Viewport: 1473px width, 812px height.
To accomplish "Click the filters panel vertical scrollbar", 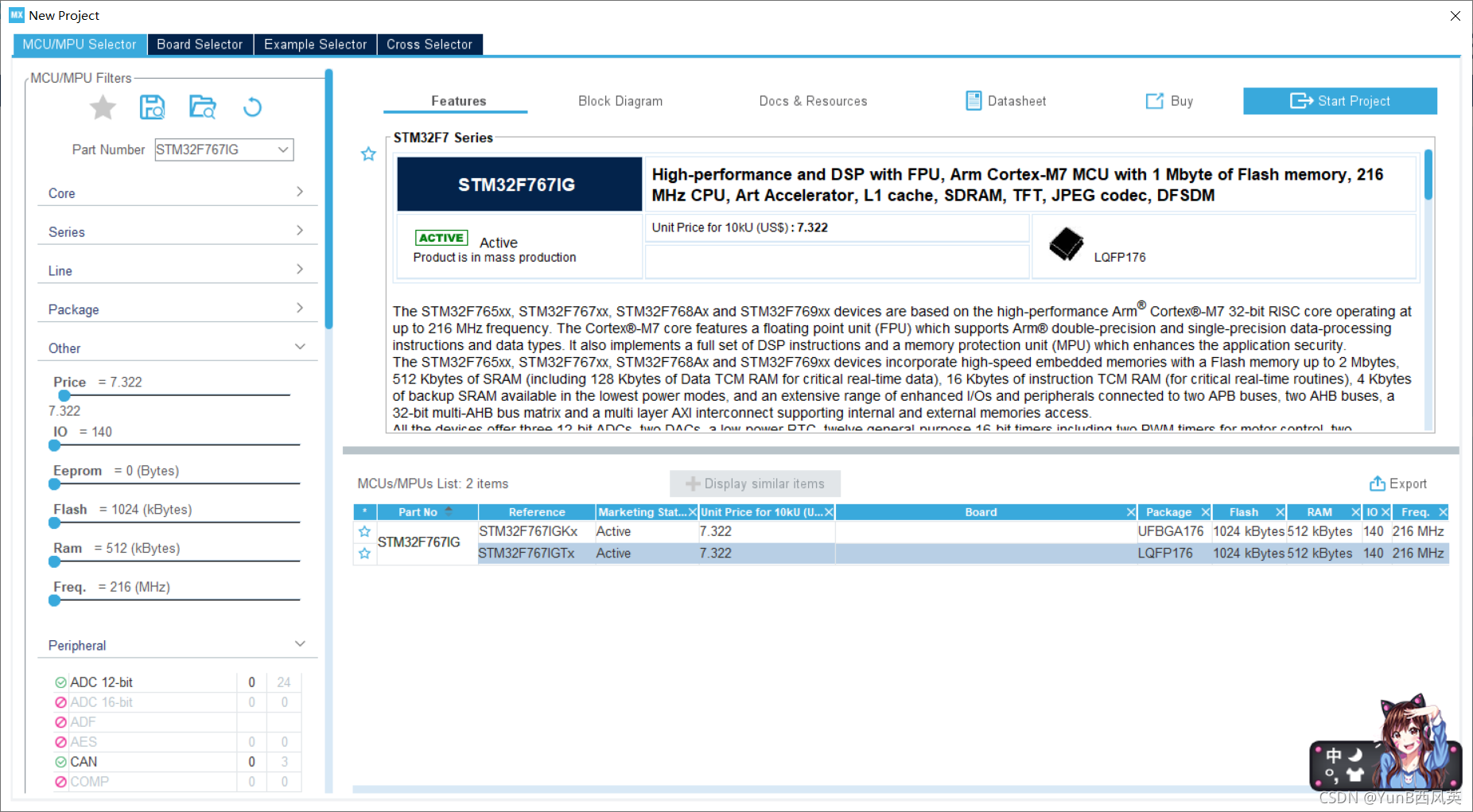I will point(328,199).
